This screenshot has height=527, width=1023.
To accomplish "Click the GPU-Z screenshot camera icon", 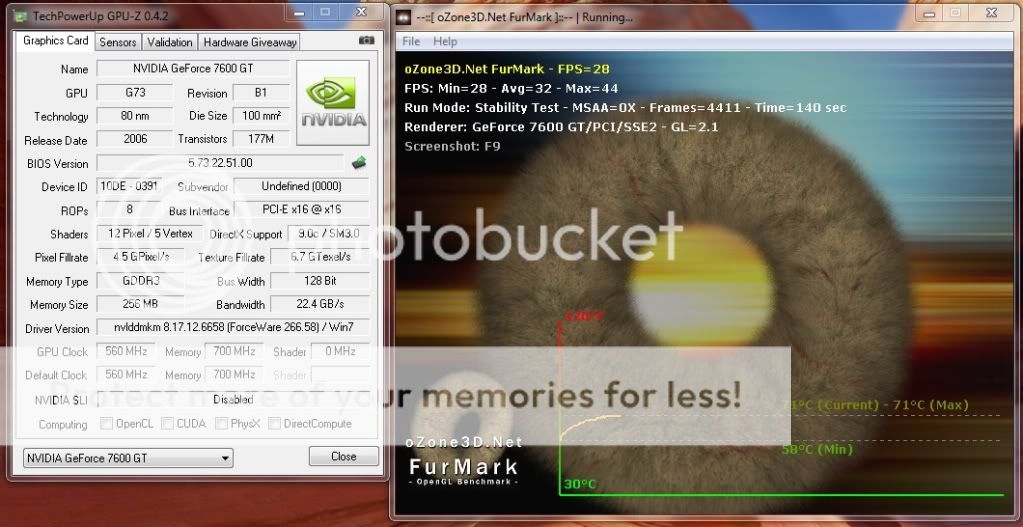I will pyautogui.click(x=367, y=40).
